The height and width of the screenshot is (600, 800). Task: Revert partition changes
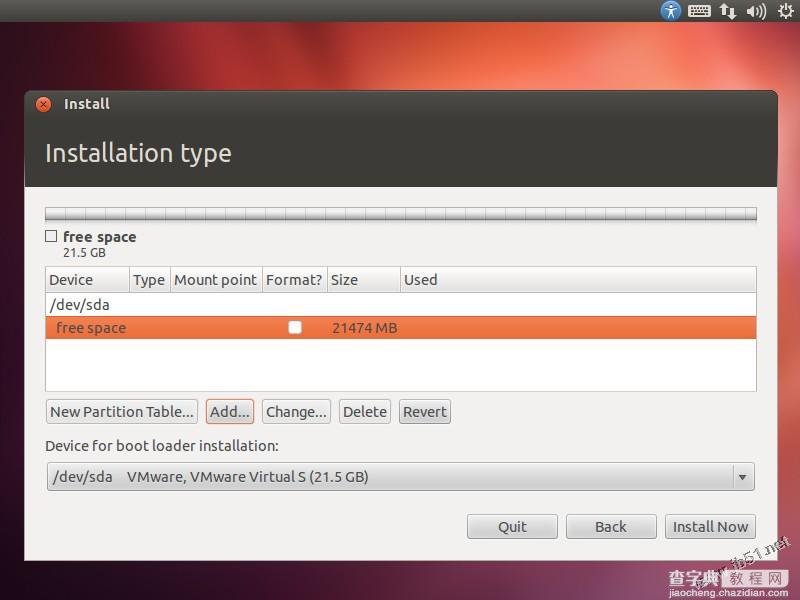coord(424,412)
